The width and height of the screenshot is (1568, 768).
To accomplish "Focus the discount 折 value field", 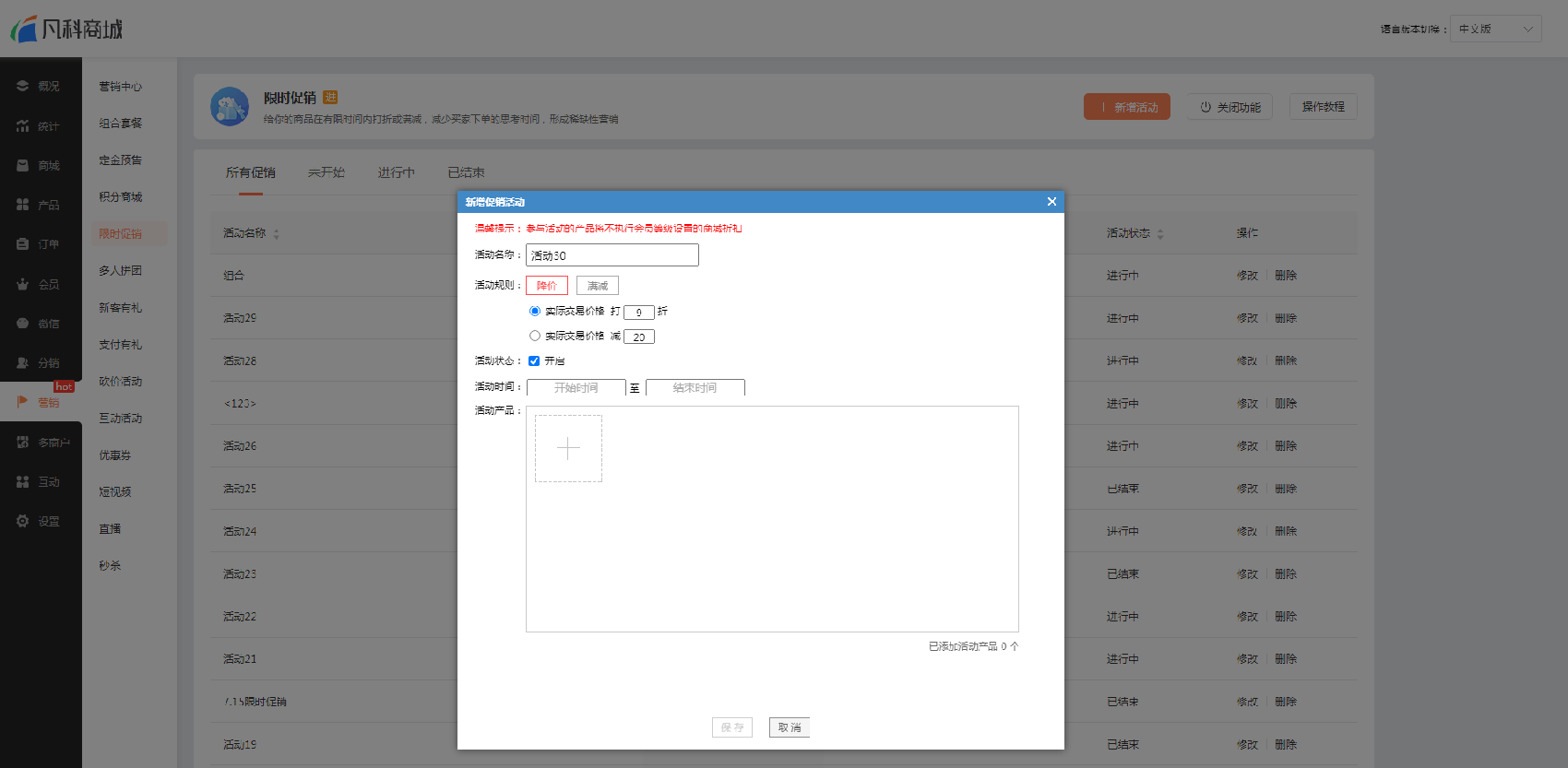I will (x=639, y=312).
